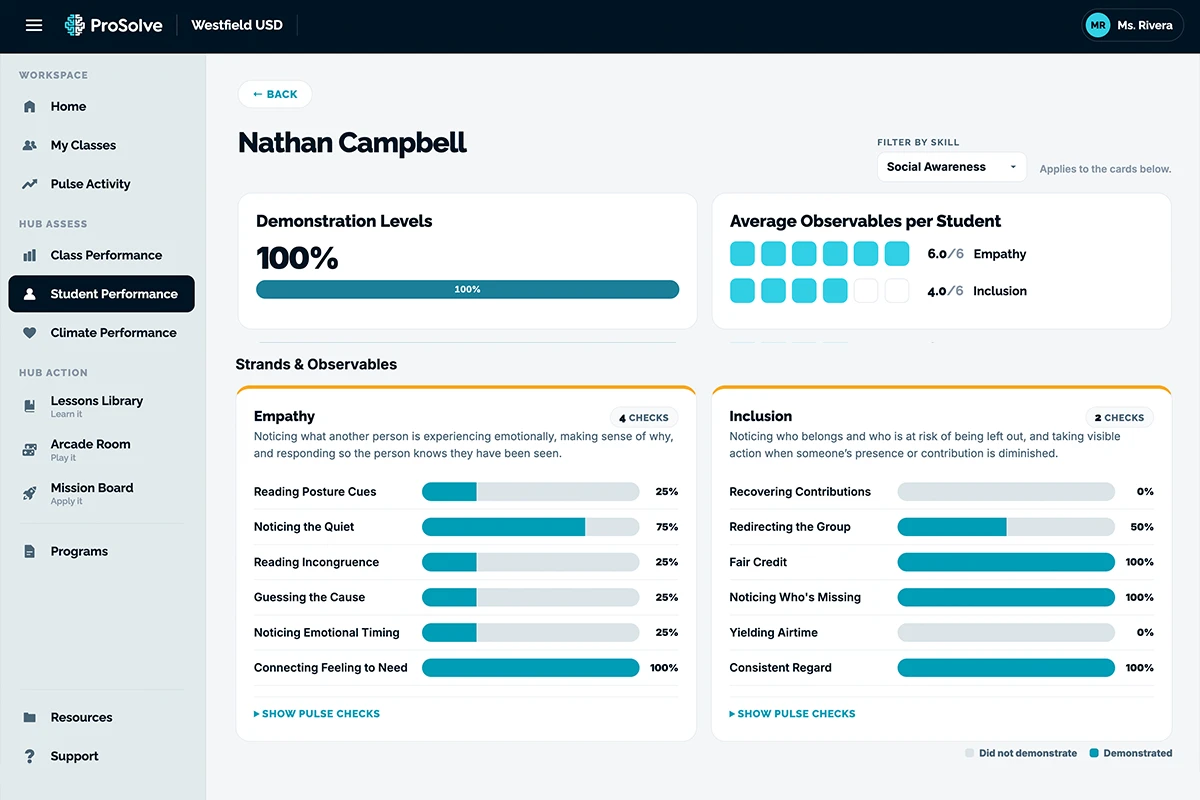
Task: Click the Resources folder icon
Action: (30, 718)
